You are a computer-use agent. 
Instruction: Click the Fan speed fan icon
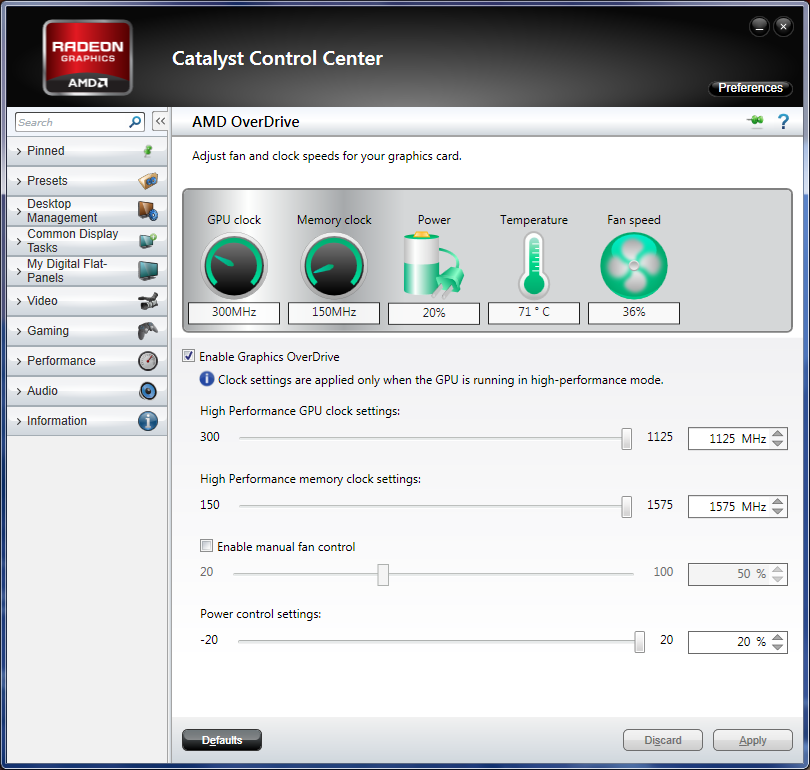tap(634, 265)
